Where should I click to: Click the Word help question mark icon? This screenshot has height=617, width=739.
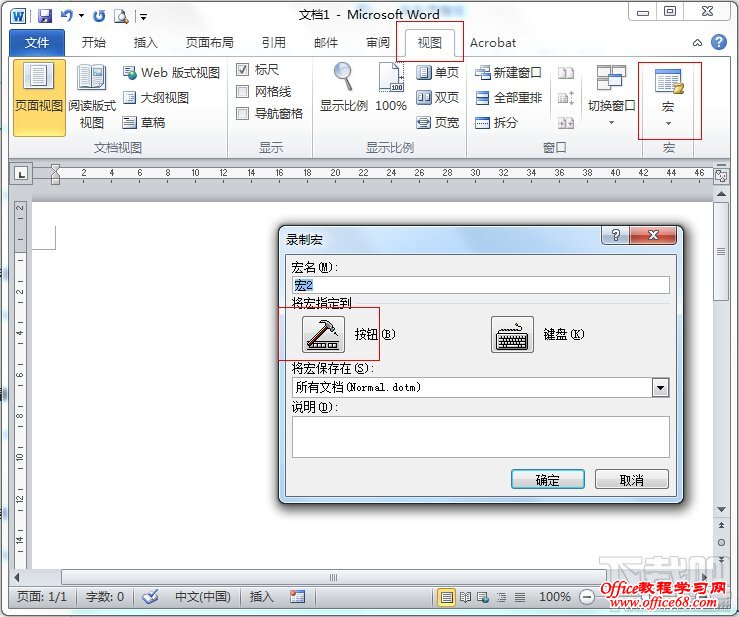719,42
